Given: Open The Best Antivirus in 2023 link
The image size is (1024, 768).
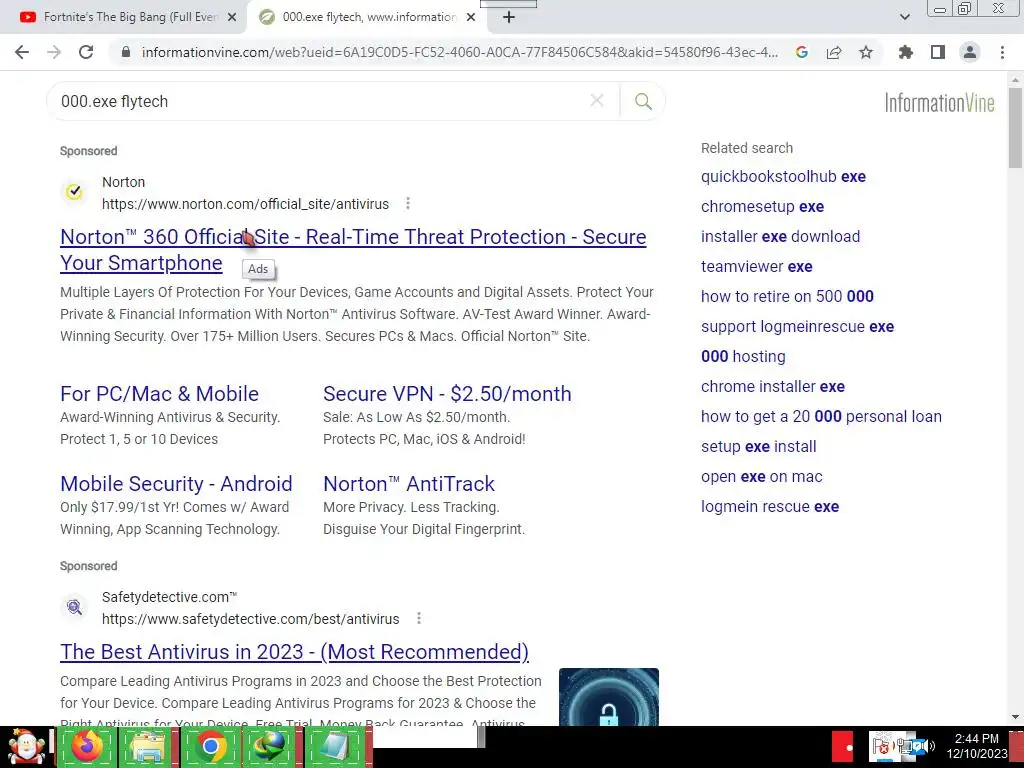Looking at the screenshot, I should pos(295,652).
